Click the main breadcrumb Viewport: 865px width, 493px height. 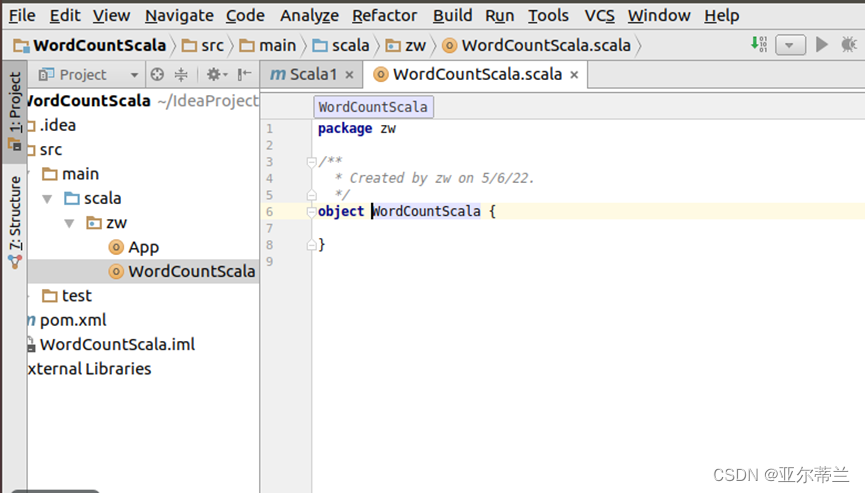pyautogui.click(x=268, y=45)
